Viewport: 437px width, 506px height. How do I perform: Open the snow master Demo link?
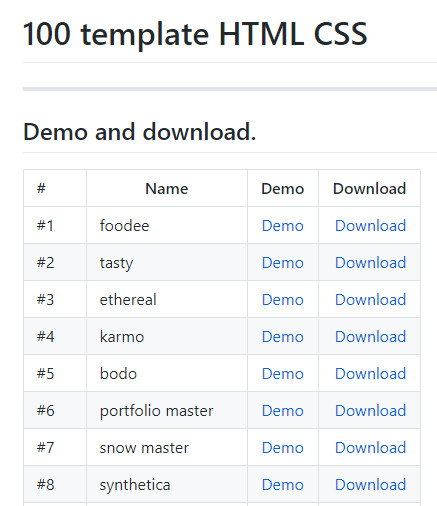click(283, 448)
